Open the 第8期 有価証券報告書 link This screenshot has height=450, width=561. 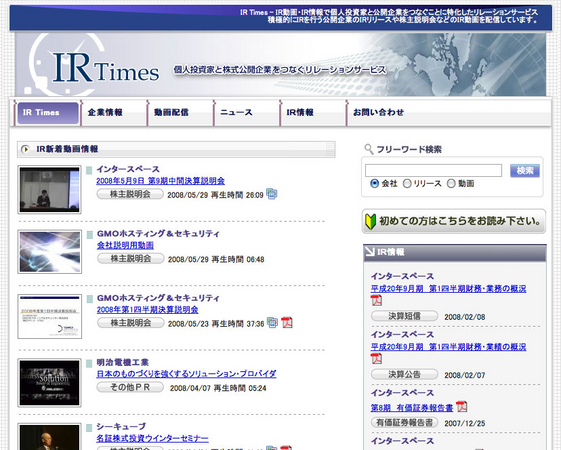pyautogui.click(x=411, y=408)
